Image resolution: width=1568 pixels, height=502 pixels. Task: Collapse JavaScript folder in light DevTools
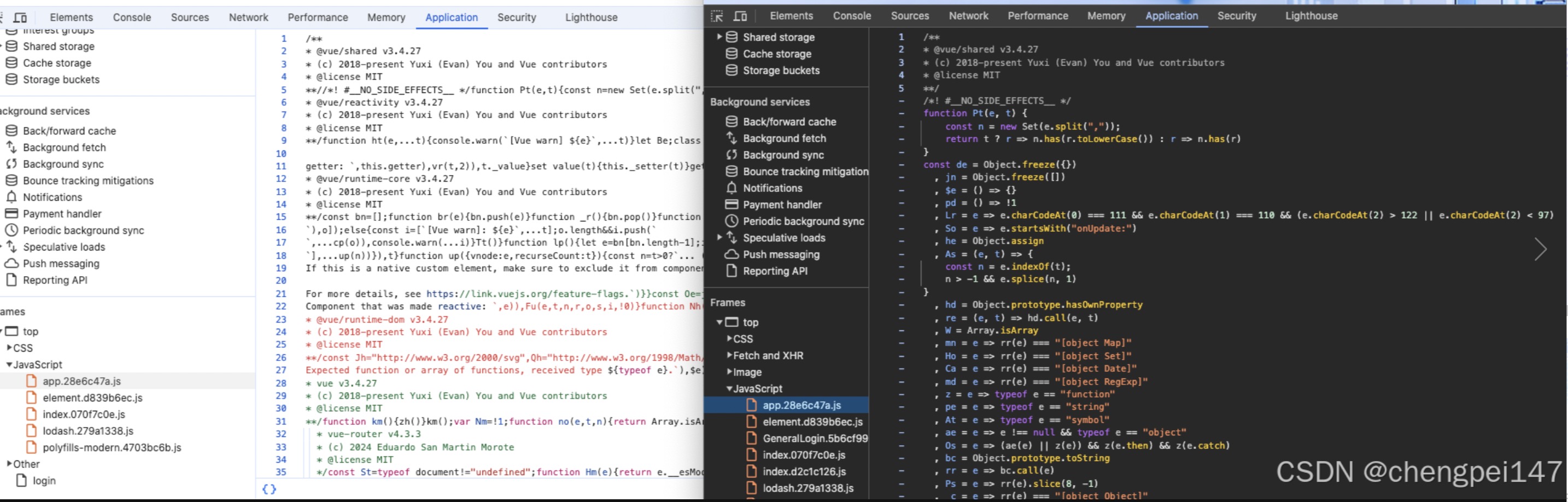click(9, 365)
